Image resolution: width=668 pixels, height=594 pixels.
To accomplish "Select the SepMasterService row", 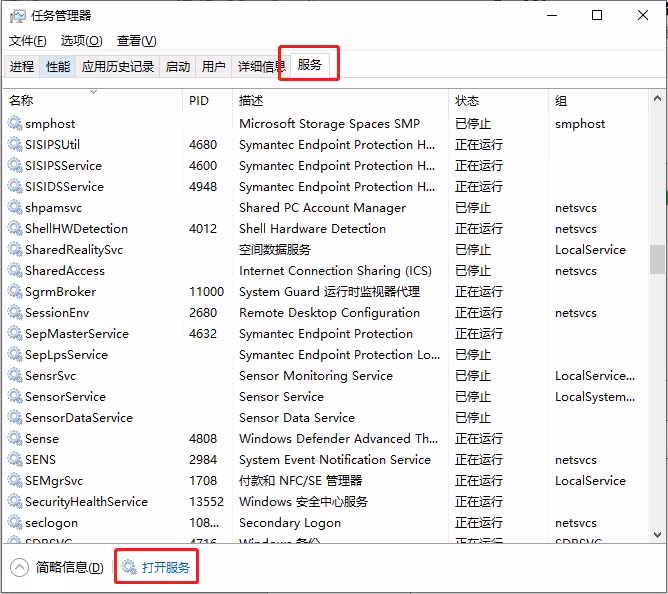I will pos(77,334).
